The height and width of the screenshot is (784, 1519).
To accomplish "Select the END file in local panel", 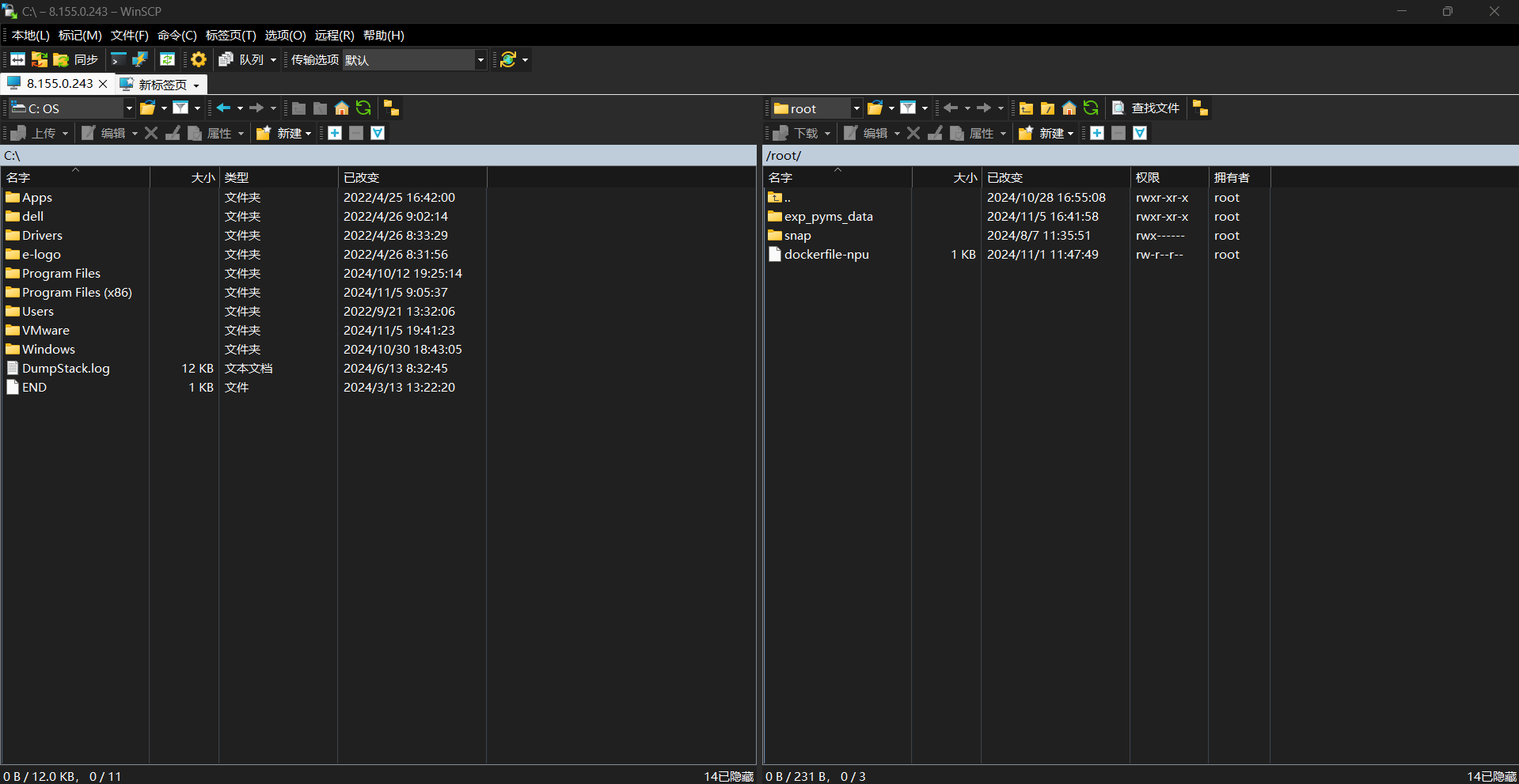I will tap(34, 387).
